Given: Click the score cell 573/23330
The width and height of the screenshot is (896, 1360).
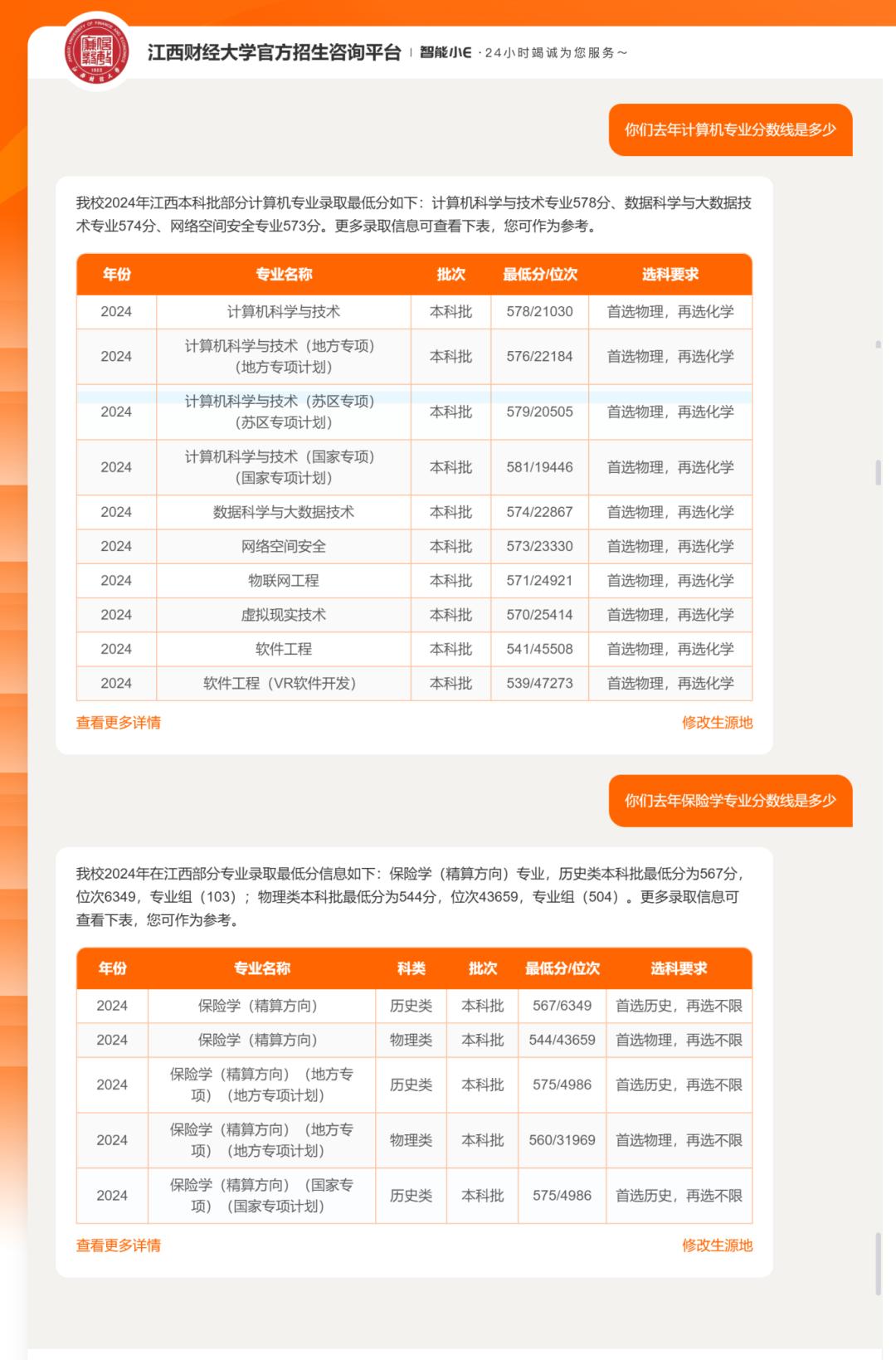Looking at the screenshot, I should pyautogui.click(x=540, y=546).
